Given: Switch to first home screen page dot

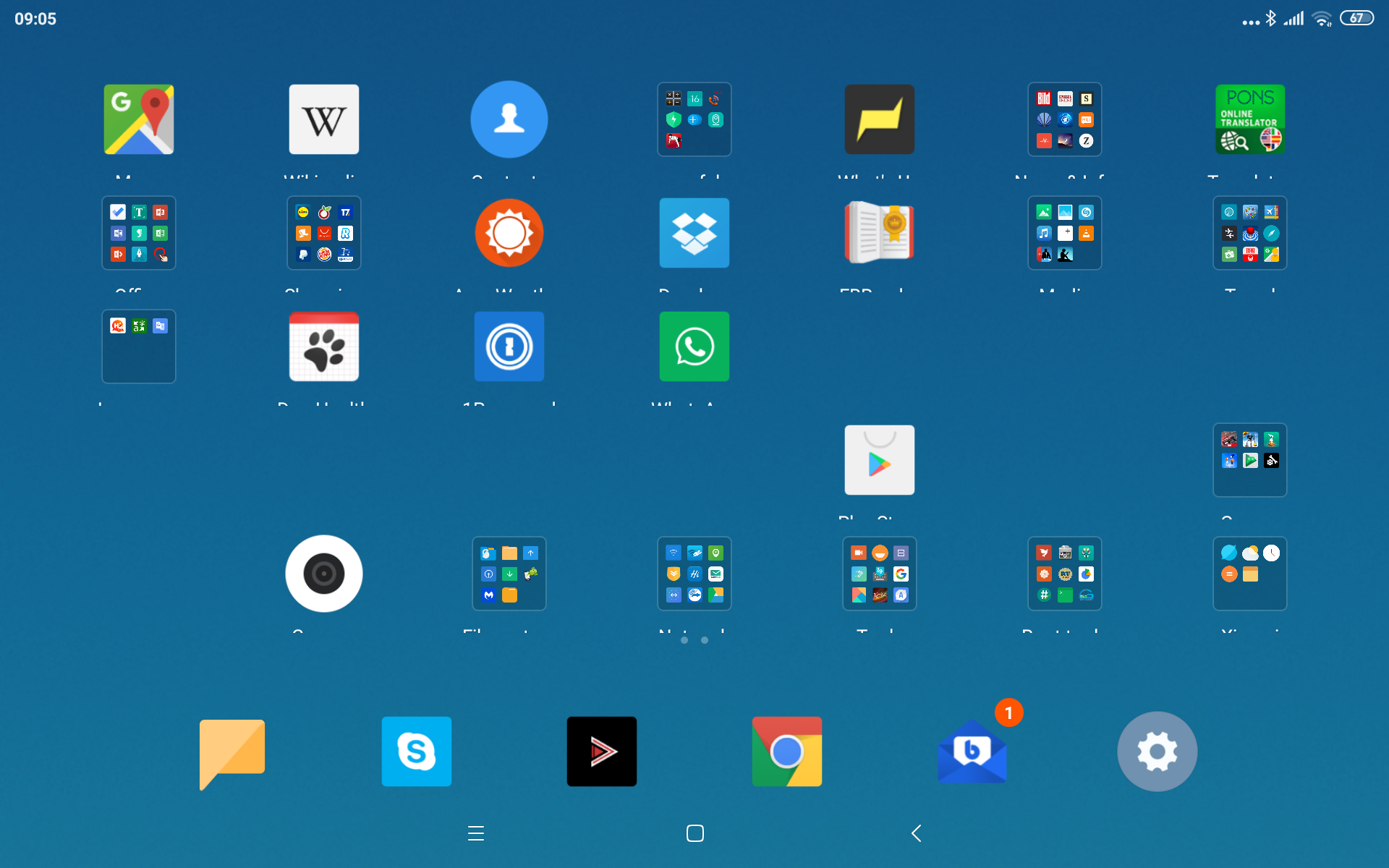Looking at the screenshot, I should pos(684,640).
